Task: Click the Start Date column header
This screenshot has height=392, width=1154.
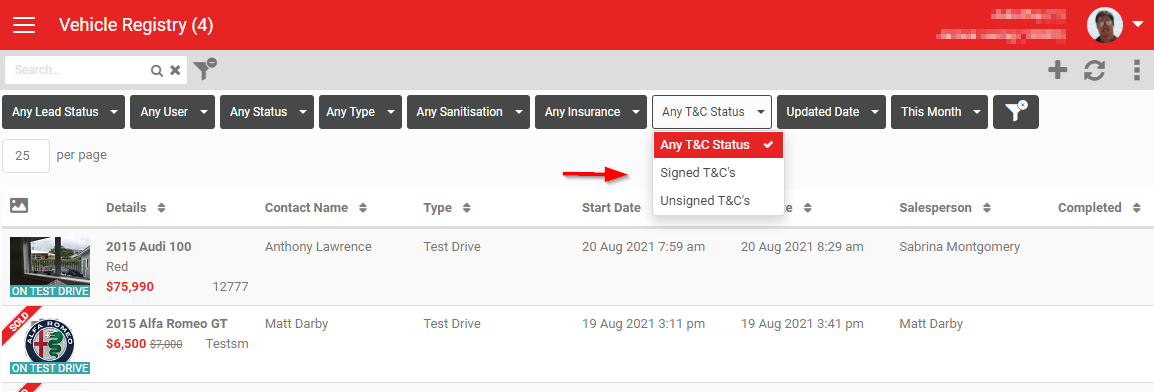Action: [611, 208]
